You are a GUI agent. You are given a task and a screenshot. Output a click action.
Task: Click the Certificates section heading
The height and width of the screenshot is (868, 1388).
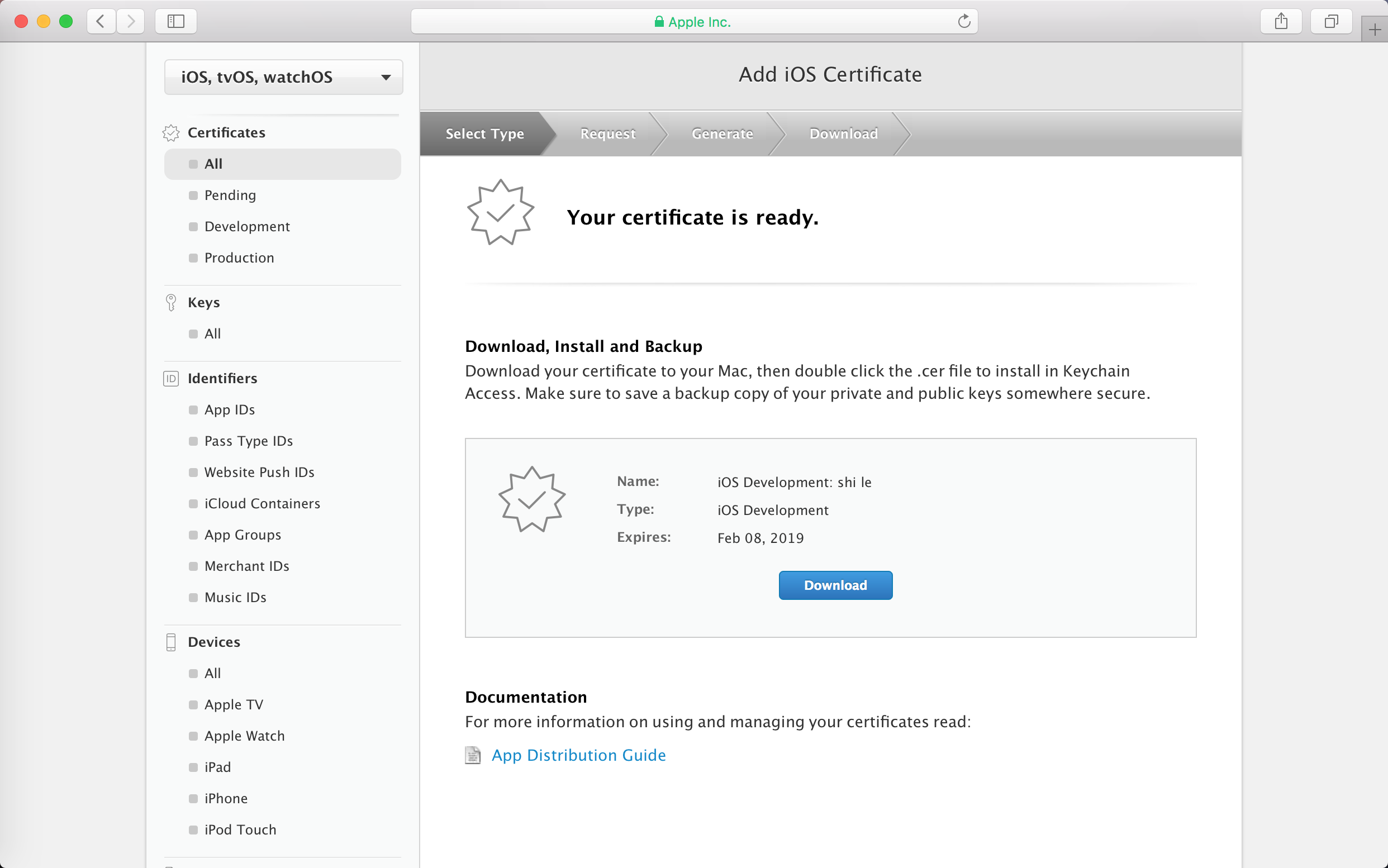226,132
